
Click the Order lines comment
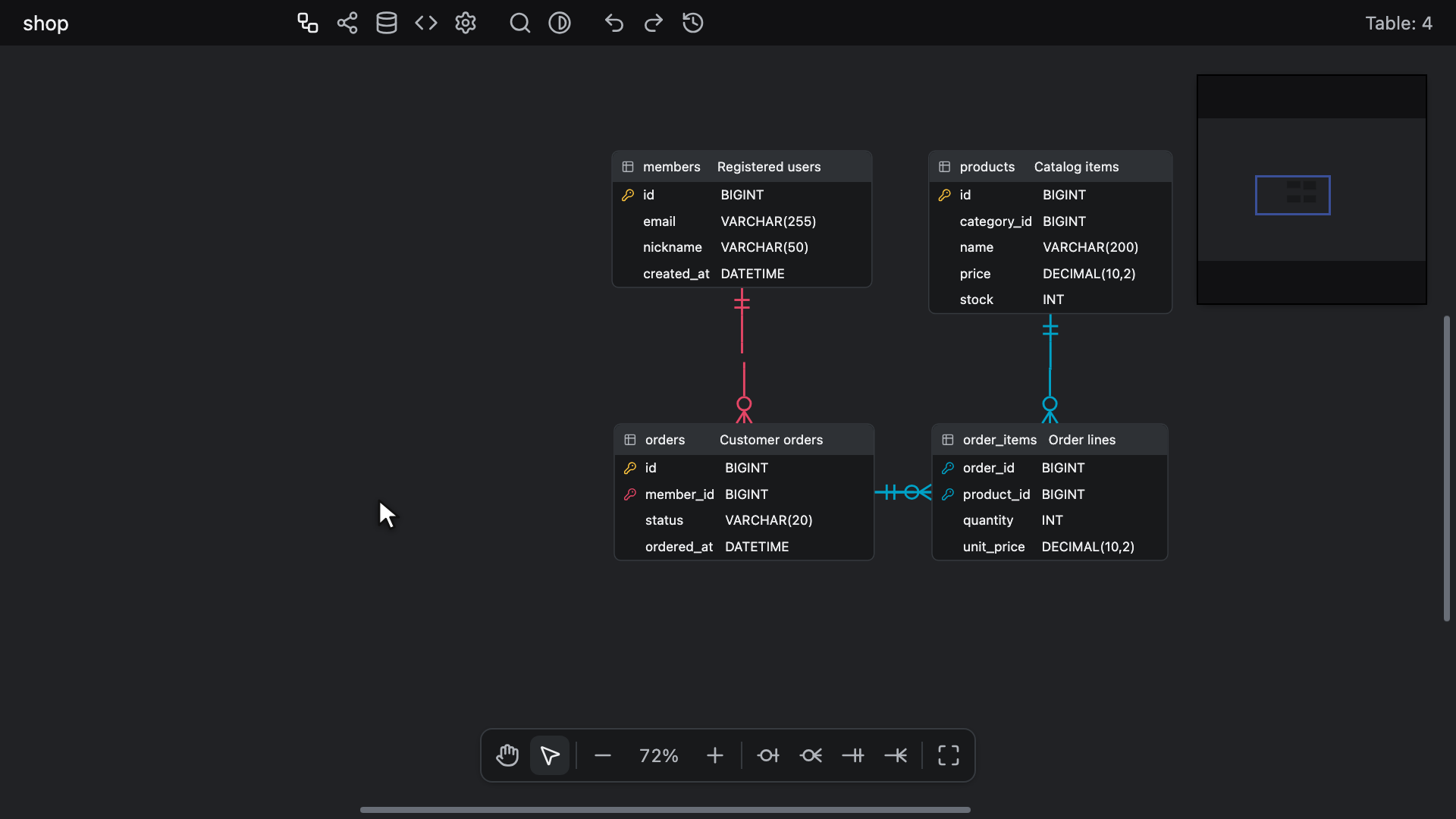(1082, 440)
